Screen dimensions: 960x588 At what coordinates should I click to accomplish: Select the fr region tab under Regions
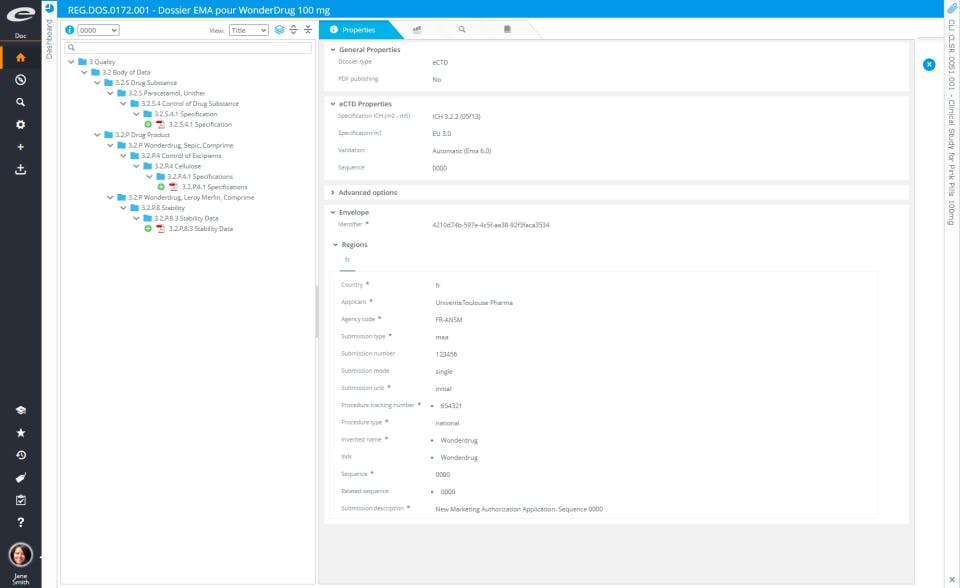coord(347,259)
